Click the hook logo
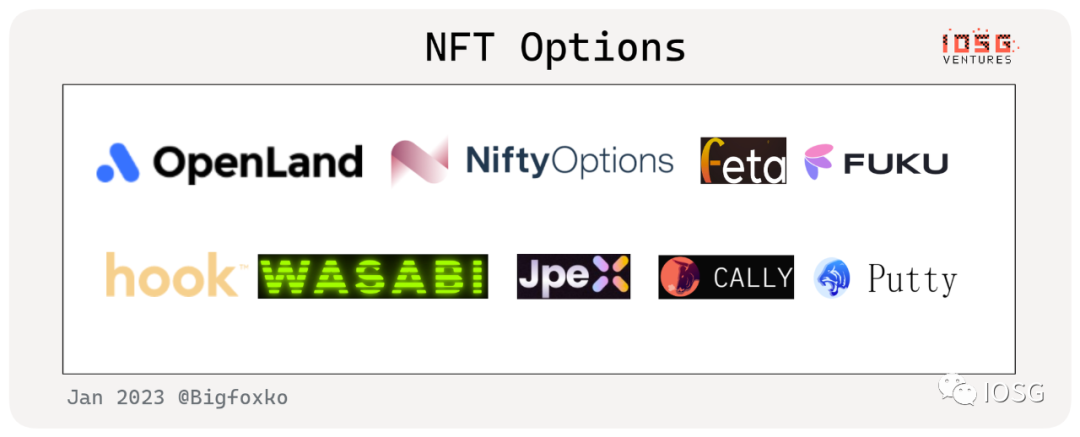Screen dimensions: 1080x437 pos(172,275)
